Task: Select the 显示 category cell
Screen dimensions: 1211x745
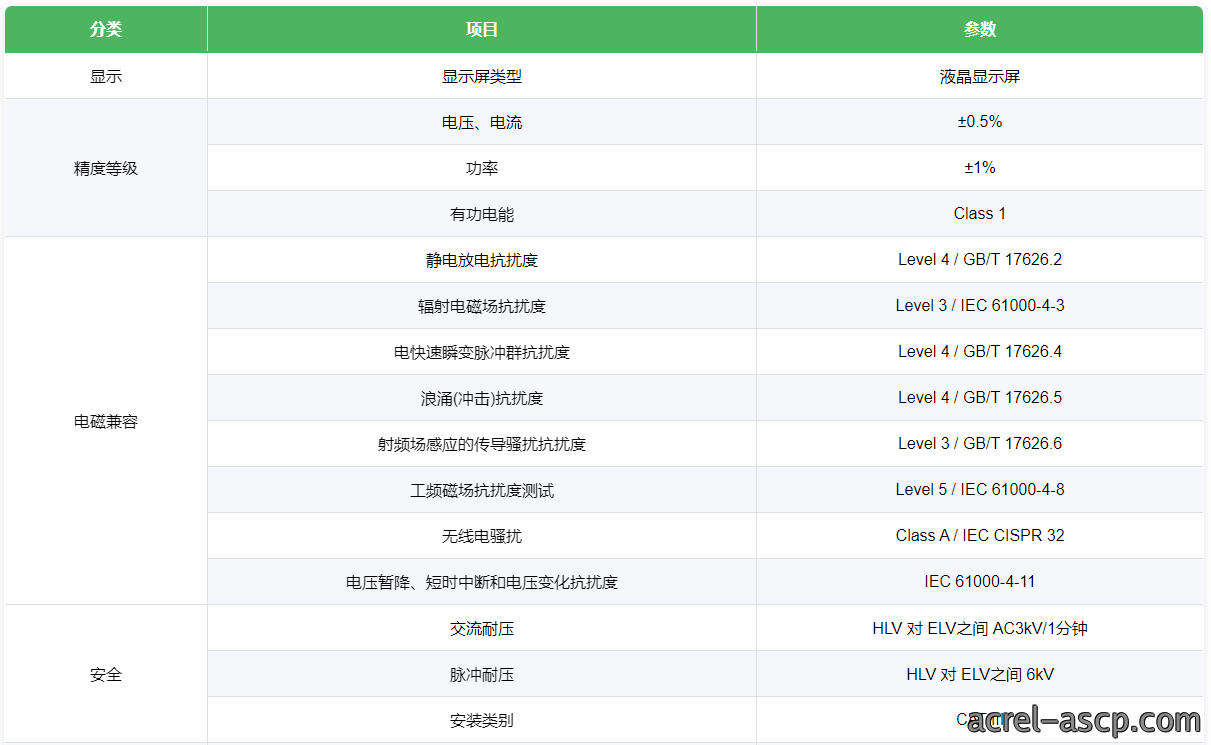Action: click(x=106, y=76)
